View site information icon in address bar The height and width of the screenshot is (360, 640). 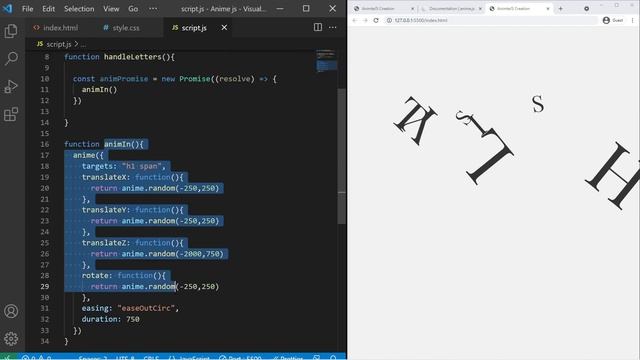[389, 20]
